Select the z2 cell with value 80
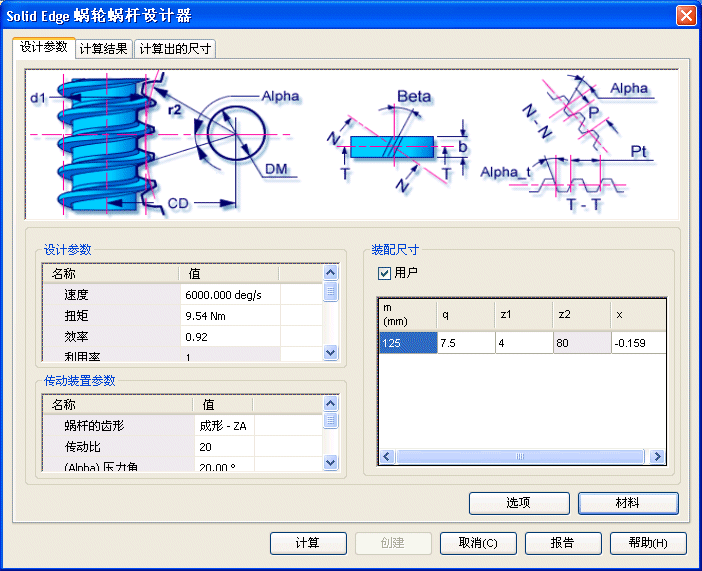The image size is (702, 571). coord(581,343)
